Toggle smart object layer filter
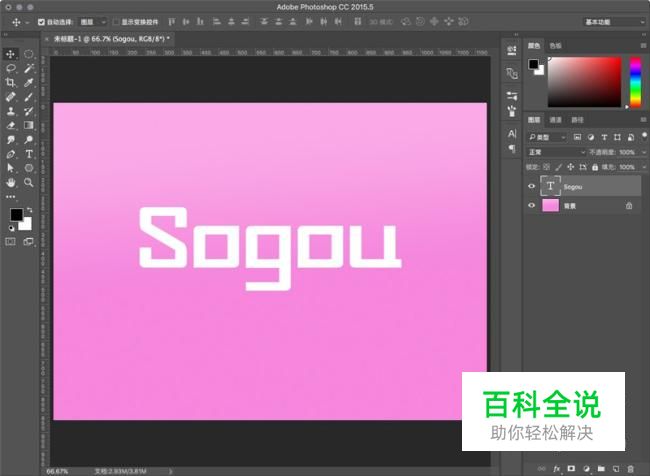Screen dimensions: 650x476 (631, 137)
